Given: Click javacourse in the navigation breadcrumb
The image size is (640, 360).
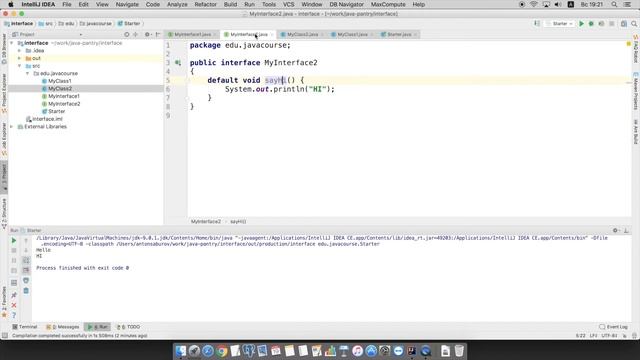Looking at the screenshot, I should (96, 24).
